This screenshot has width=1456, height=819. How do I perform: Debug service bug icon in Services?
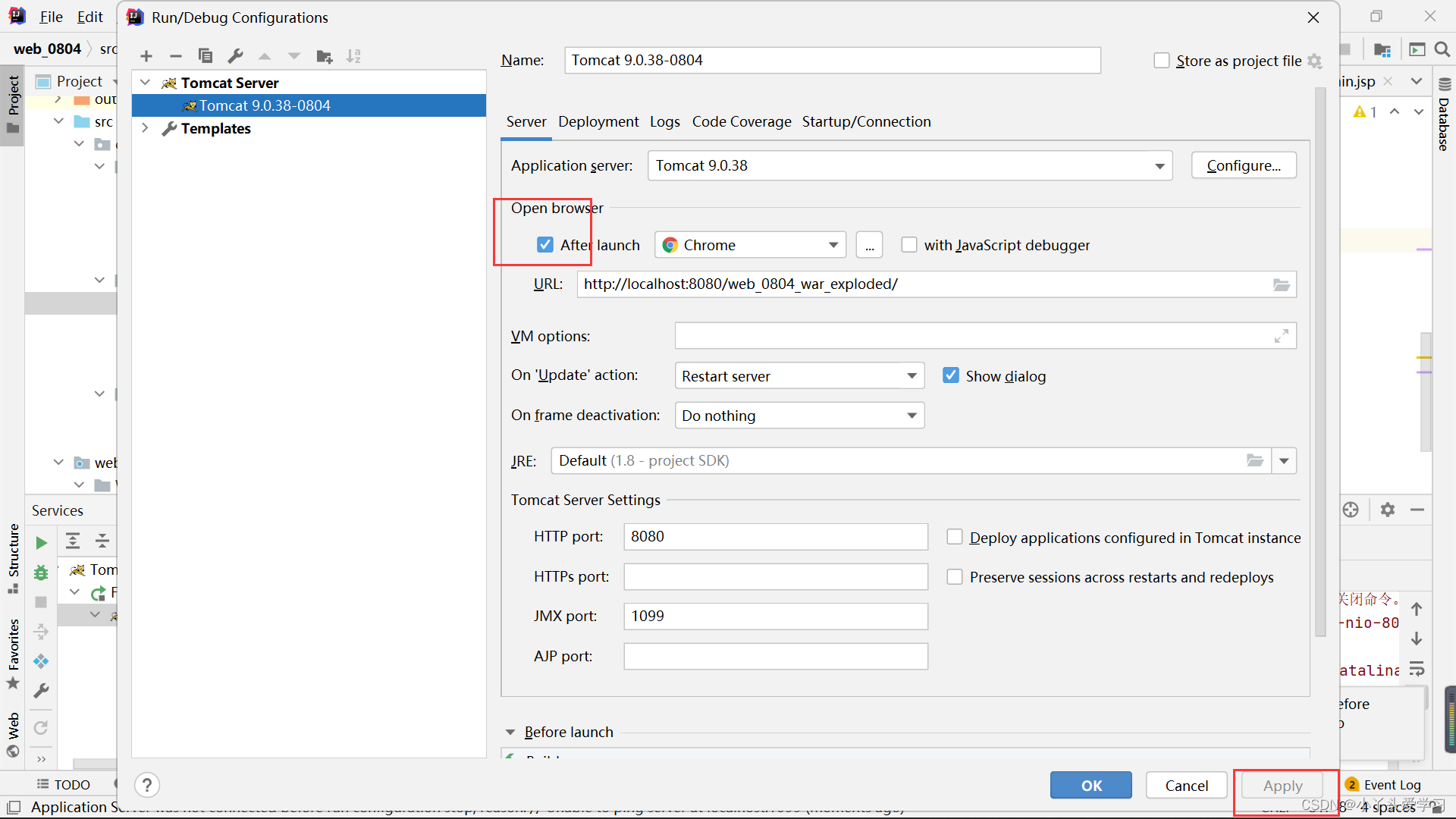tap(41, 573)
